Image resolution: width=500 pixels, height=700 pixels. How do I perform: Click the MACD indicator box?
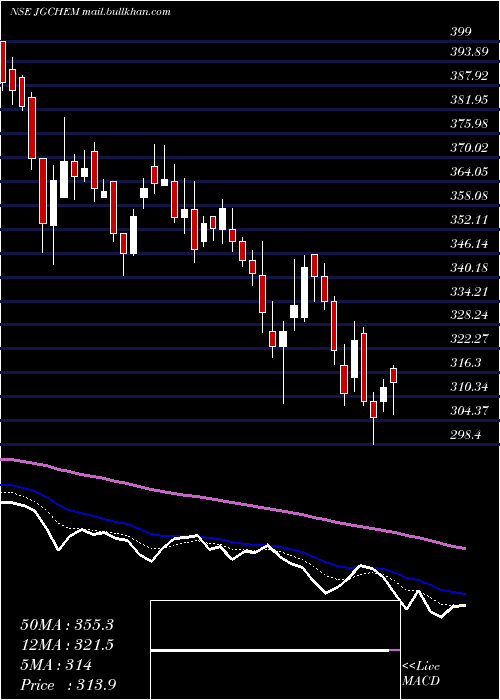pyautogui.click(x=275, y=650)
